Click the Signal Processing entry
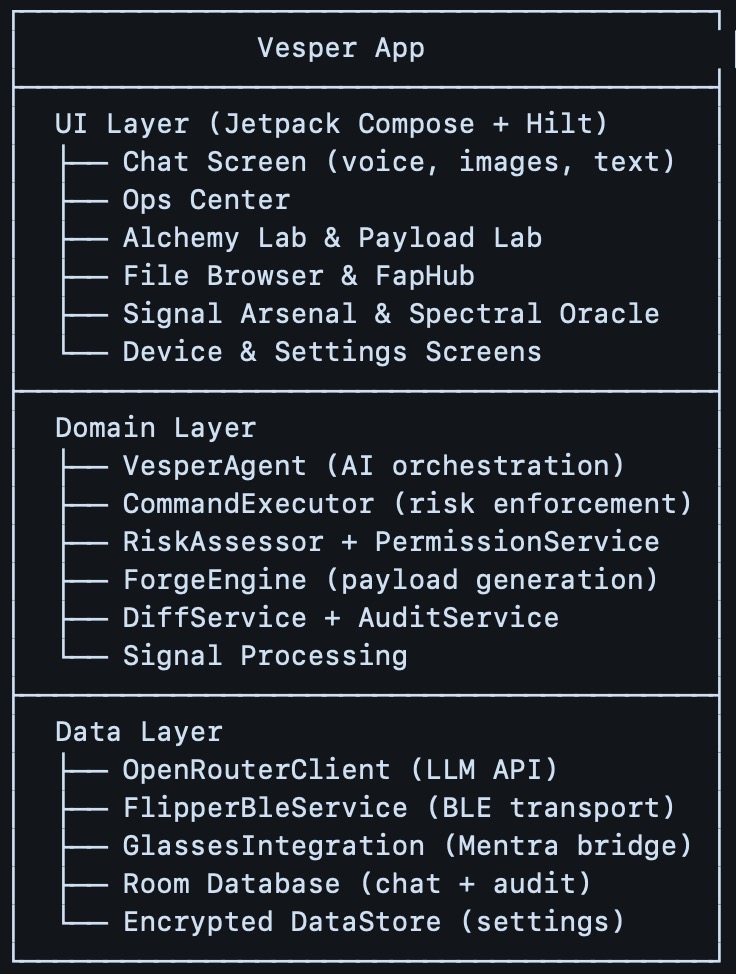 pos(265,656)
